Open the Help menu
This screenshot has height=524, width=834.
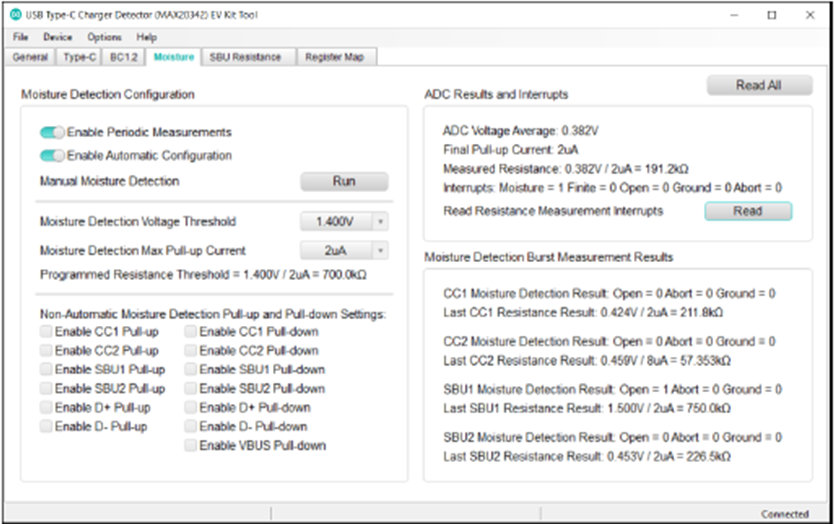146,37
